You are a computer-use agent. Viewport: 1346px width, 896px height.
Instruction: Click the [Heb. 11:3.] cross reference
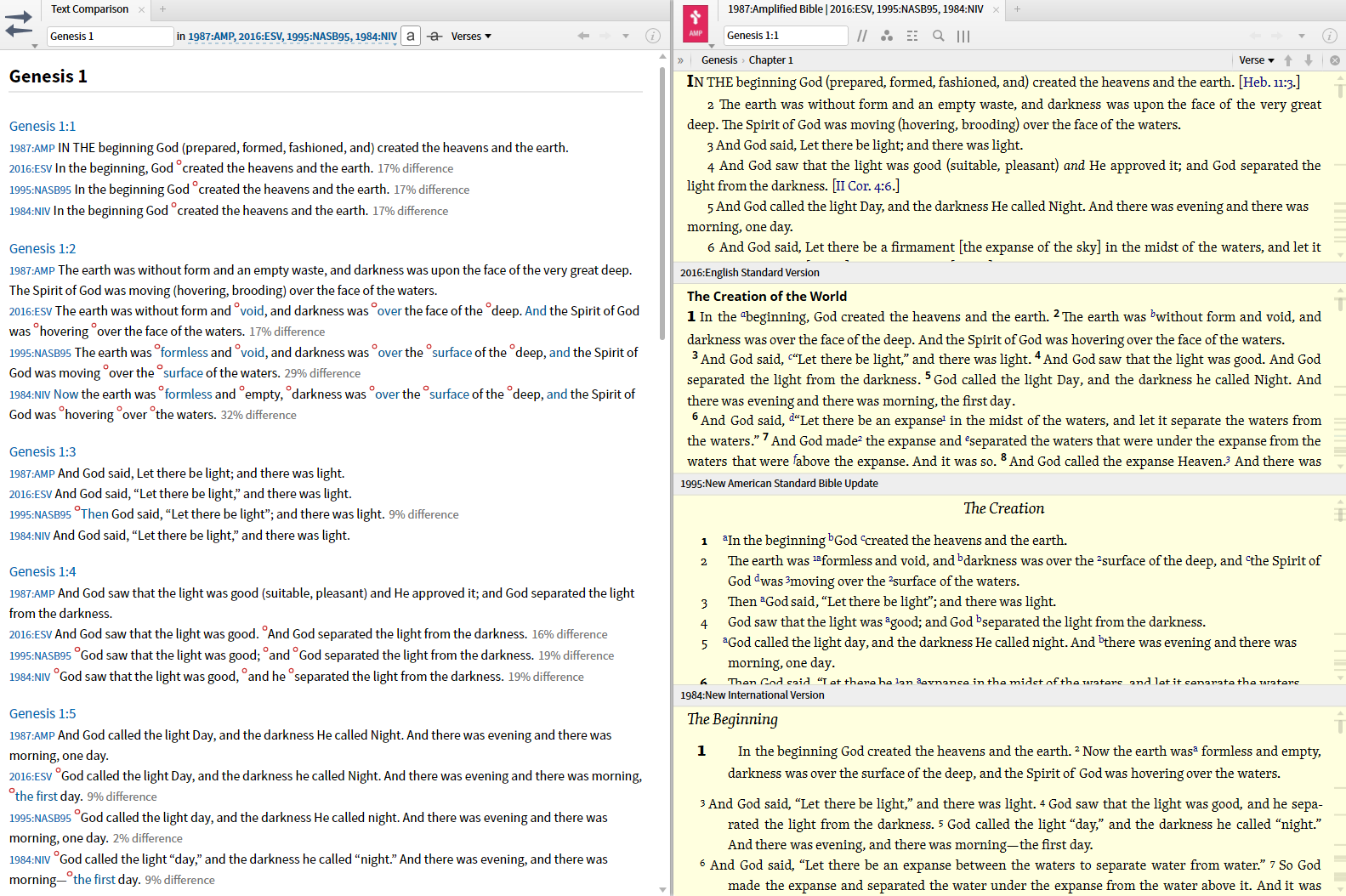1269,82
